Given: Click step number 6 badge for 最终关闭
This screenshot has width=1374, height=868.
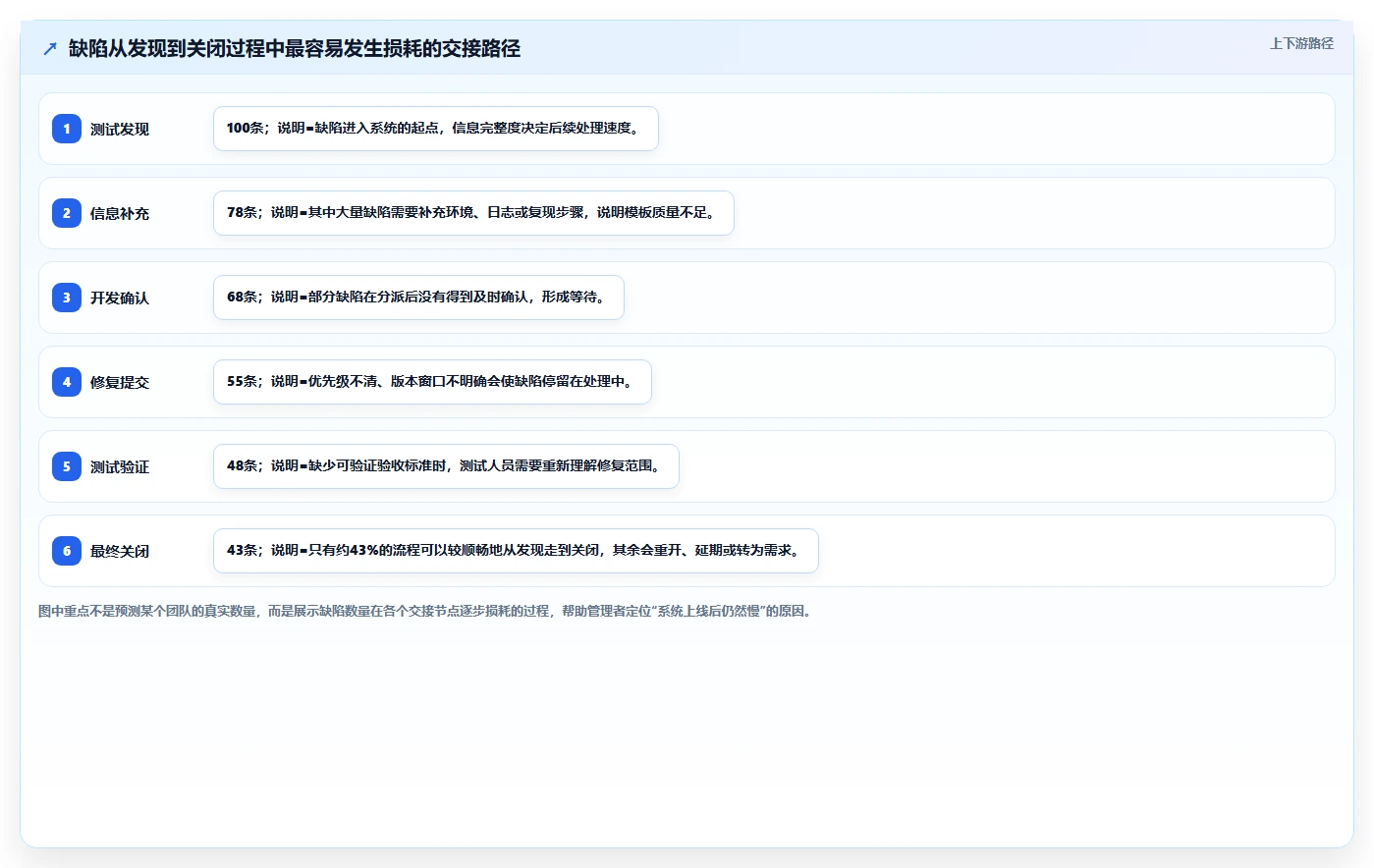Looking at the screenshot, I should point(67,551).
